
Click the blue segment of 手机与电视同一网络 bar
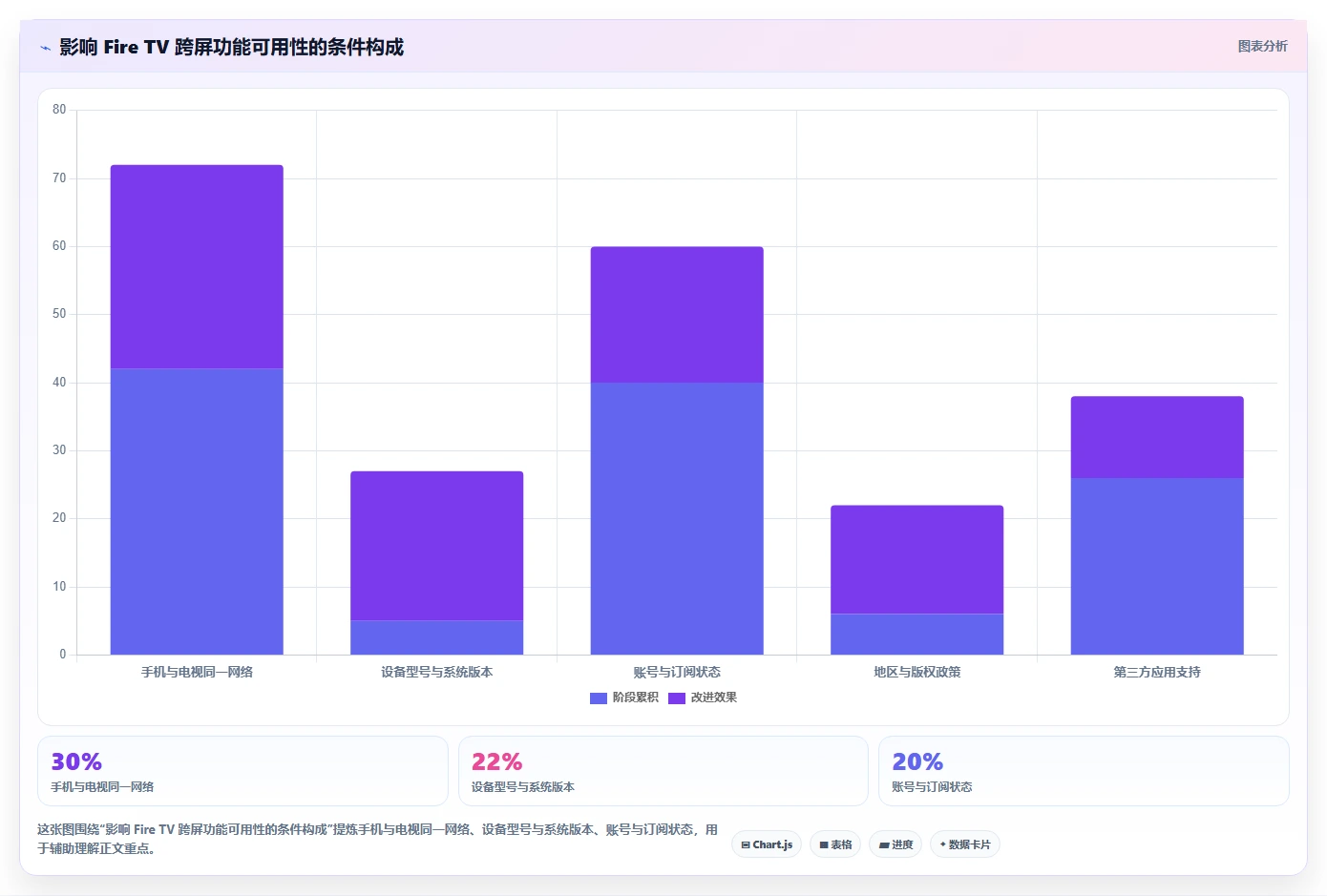pos(197,511)
